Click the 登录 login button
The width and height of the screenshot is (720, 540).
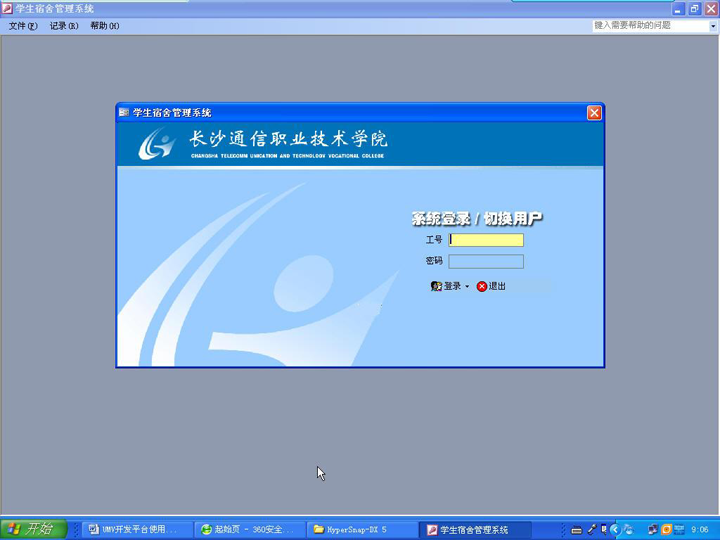[446, 287]
